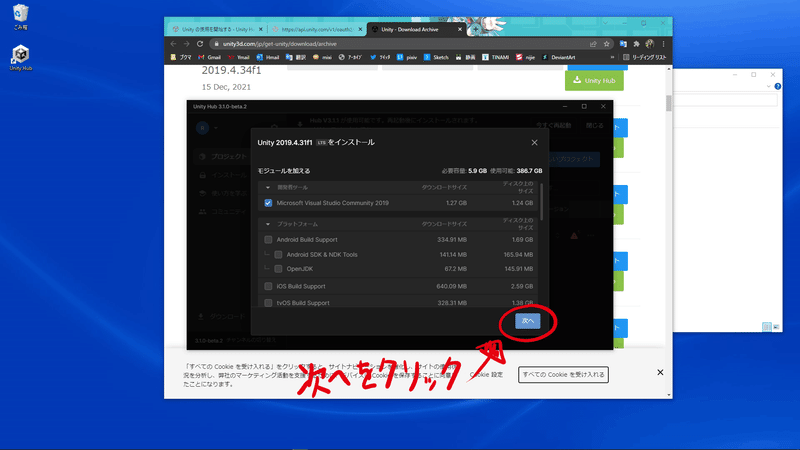
Task: Click the 次へ button in install dialog
Action: click(x=528, y=321)
